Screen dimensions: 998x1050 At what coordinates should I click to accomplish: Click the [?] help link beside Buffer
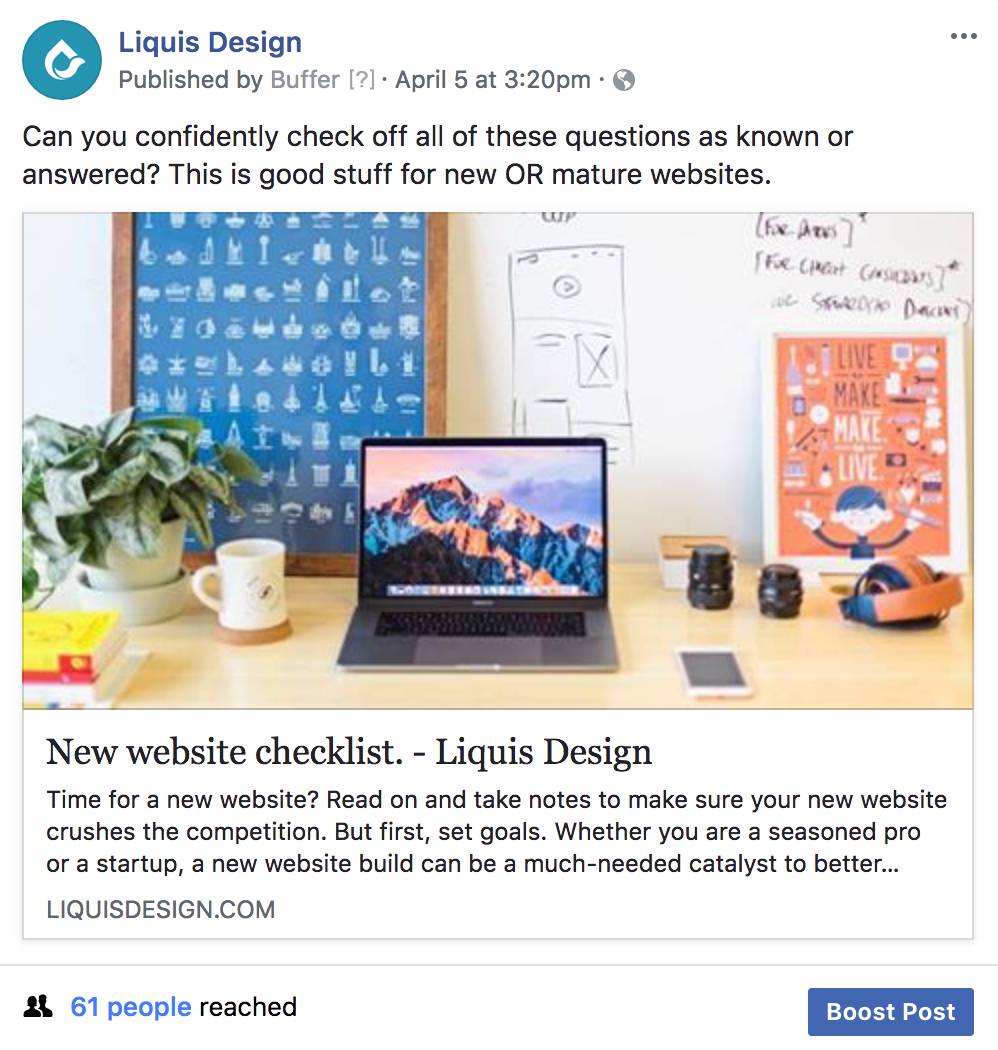[x=362, y=80]
